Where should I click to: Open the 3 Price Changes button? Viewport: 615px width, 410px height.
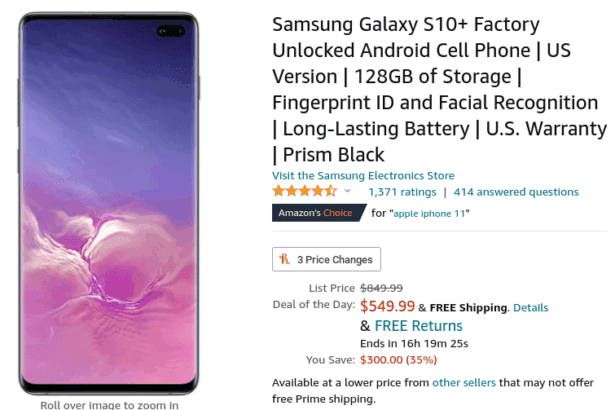[x=326, y=259]
